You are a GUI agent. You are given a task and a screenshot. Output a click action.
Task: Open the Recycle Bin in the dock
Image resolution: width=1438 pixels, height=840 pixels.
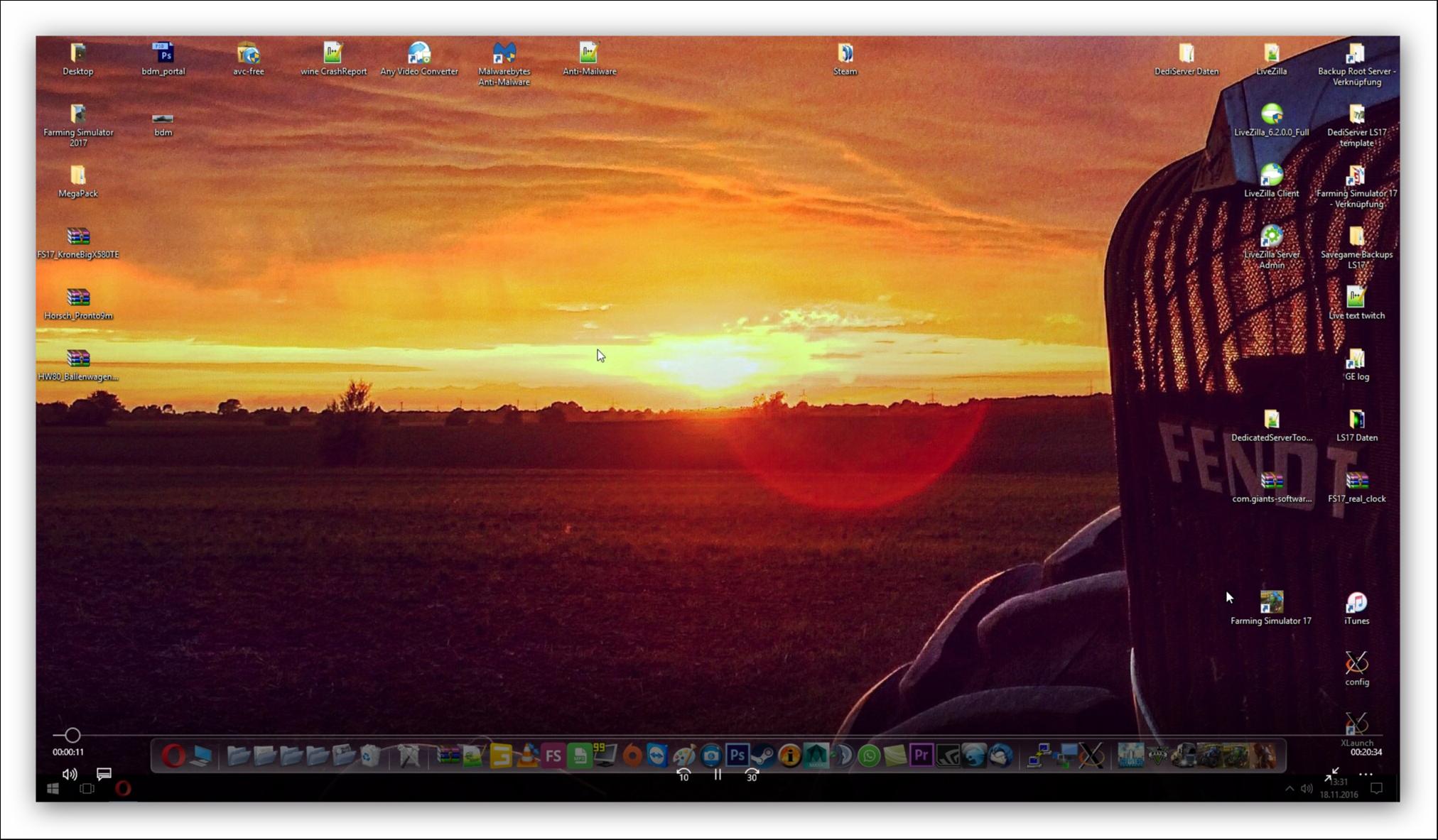pyautogui.click(x=369, y=756)
